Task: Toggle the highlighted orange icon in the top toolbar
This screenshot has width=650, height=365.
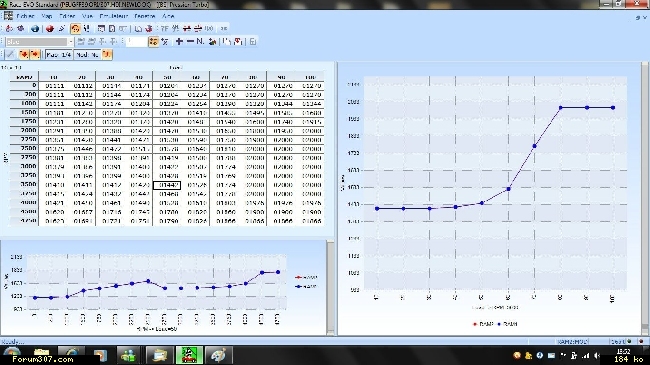Action: click(75, 29)
